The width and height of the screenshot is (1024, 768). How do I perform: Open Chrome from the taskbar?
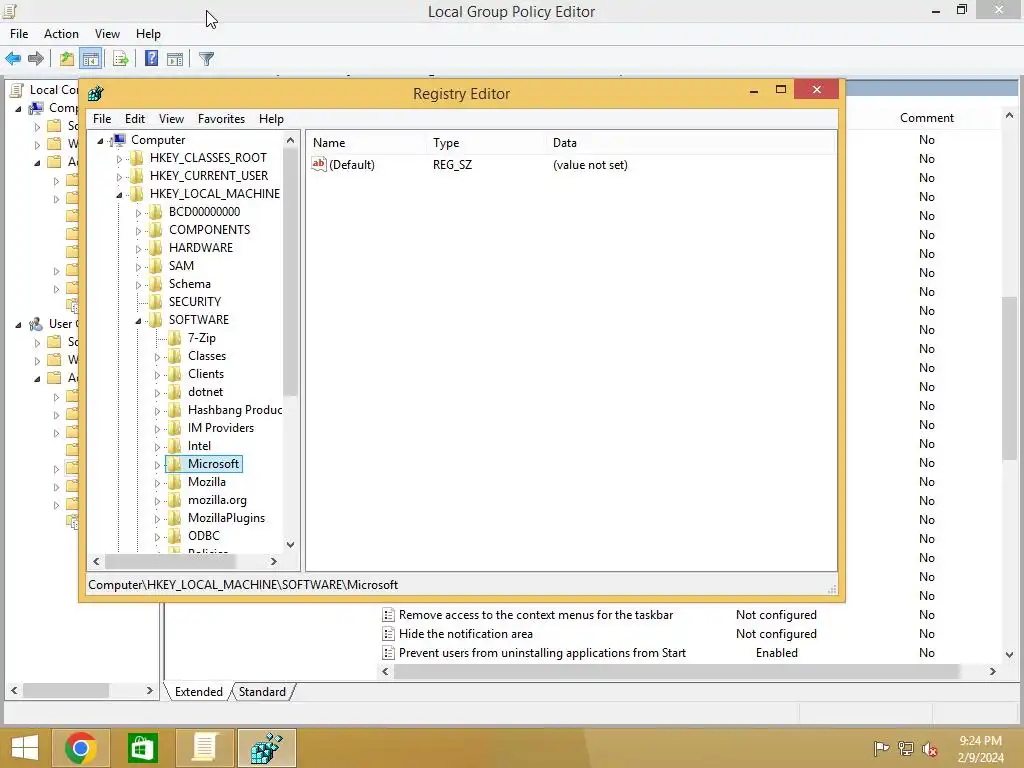(80, 748)
